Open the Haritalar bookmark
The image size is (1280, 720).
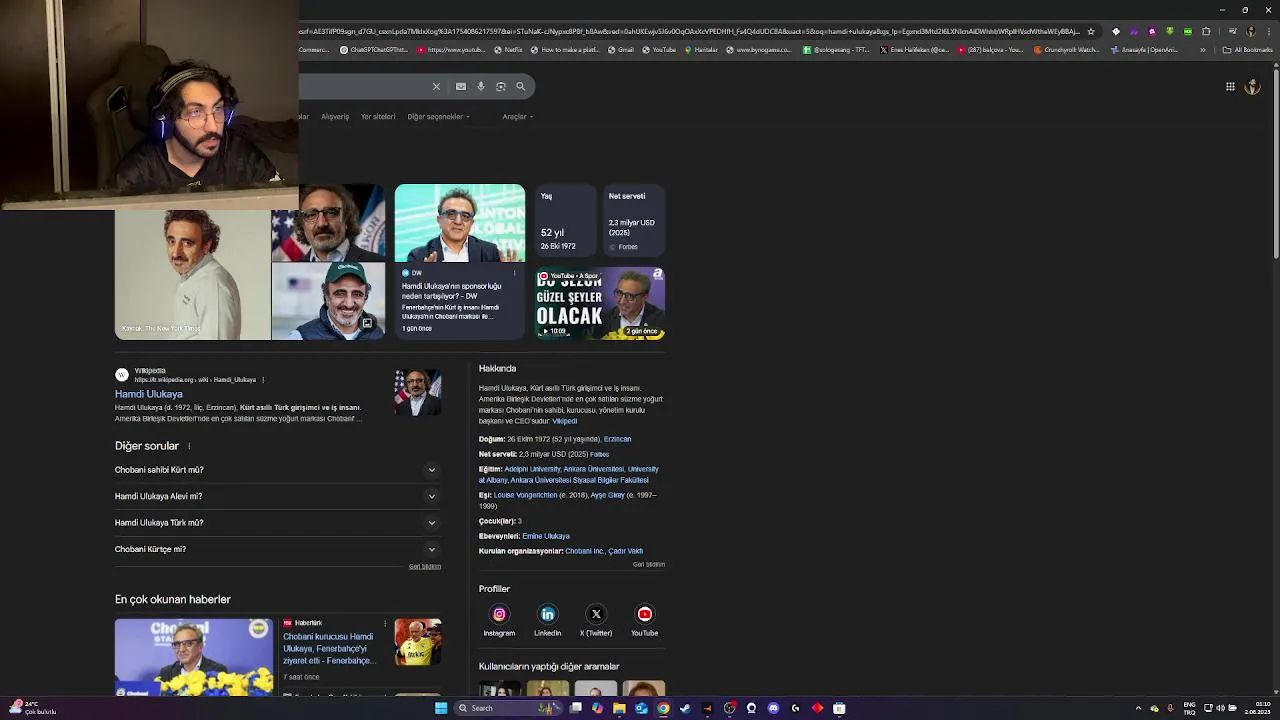(x=701, y=50)
